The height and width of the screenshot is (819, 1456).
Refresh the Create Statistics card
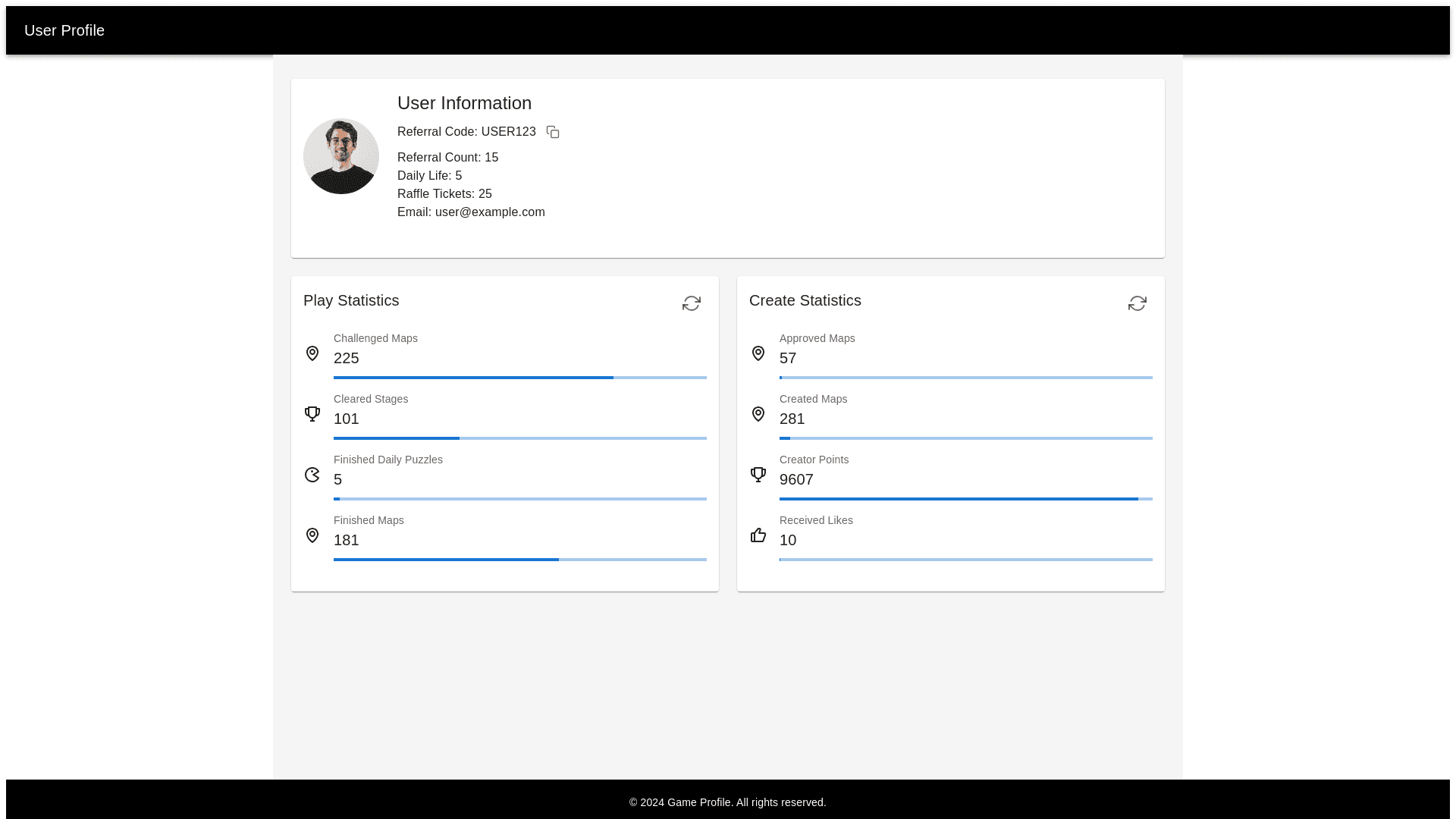tap(1137, 303)
